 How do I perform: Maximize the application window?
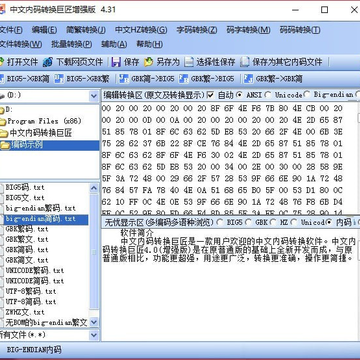[x=324, y=10]
